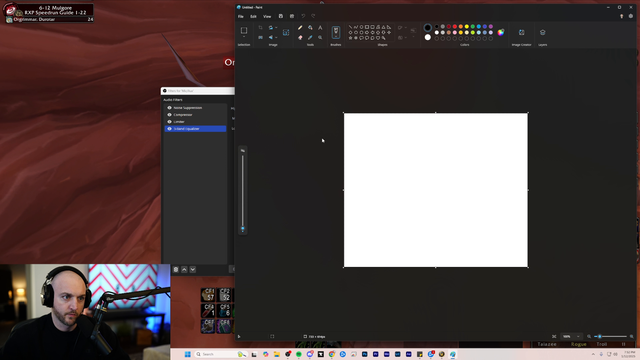Click the zoom out magnifier in status bar
Image resolution: width=640 pixels, height=360 pixels.
[589, 336]
